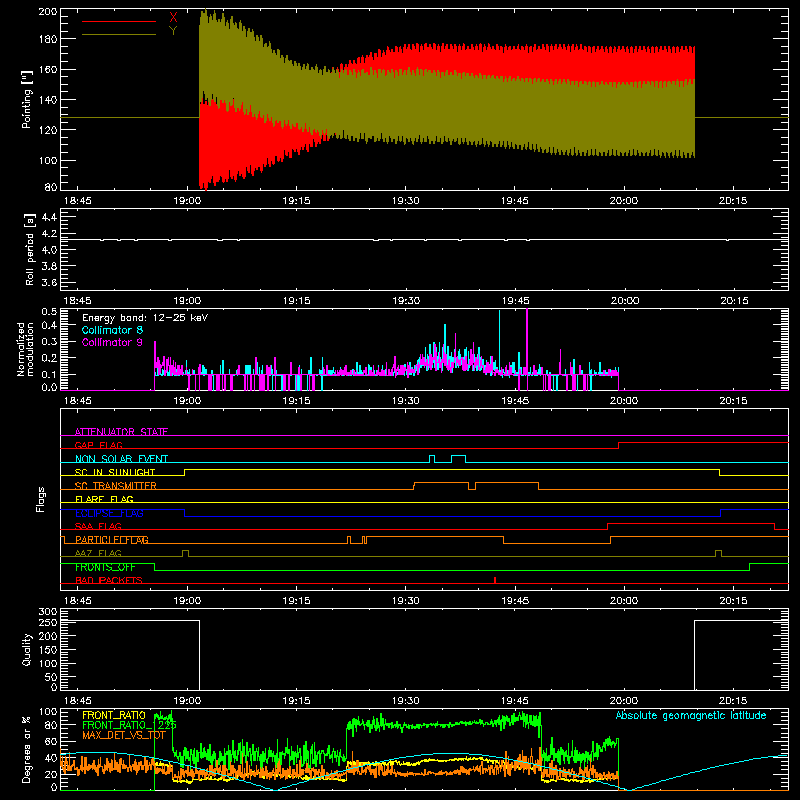Click the Pointing axis title
The height and width of the screenshot is (800, 800).
tap(27, 99)
